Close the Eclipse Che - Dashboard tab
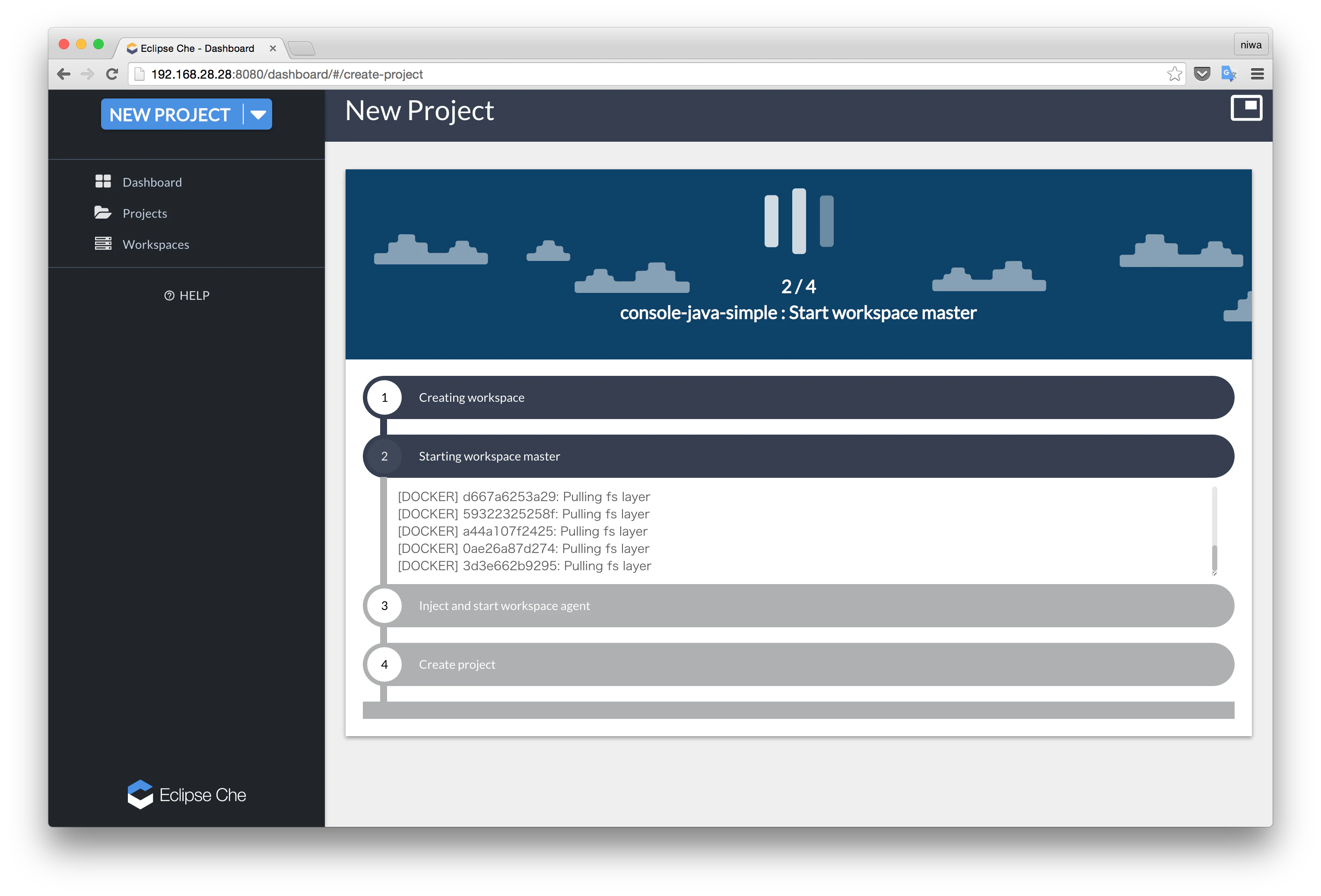This screenshot has height=896, width=1321. (273, 48)
